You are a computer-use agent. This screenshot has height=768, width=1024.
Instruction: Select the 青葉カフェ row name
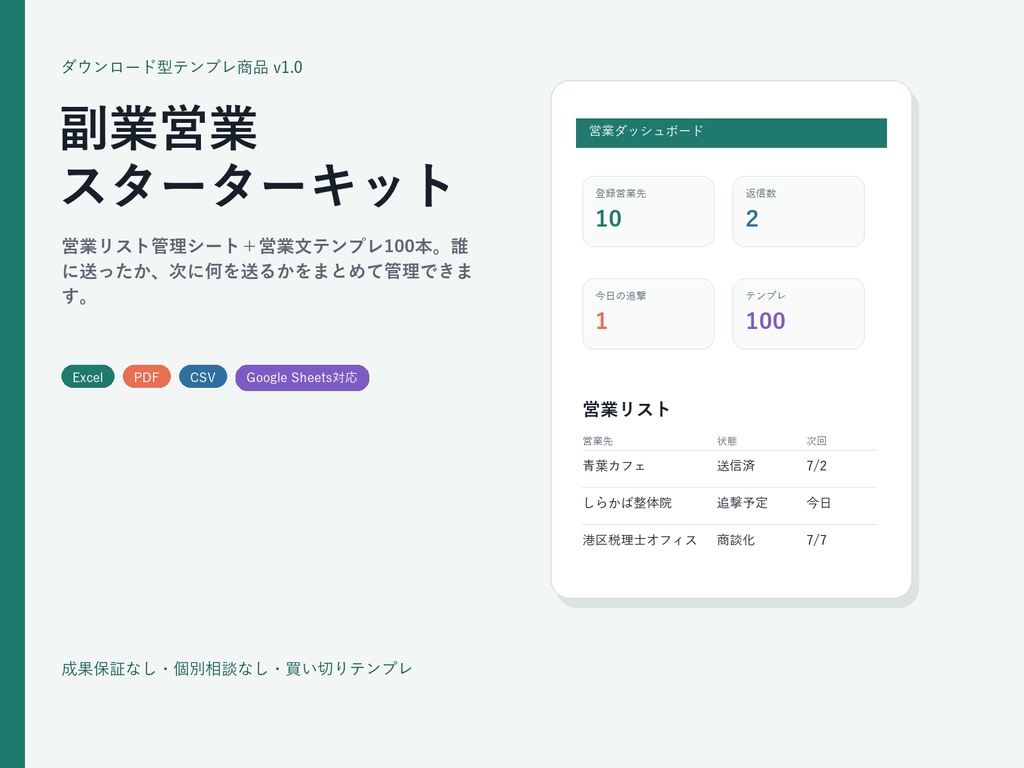coord(614,466)
